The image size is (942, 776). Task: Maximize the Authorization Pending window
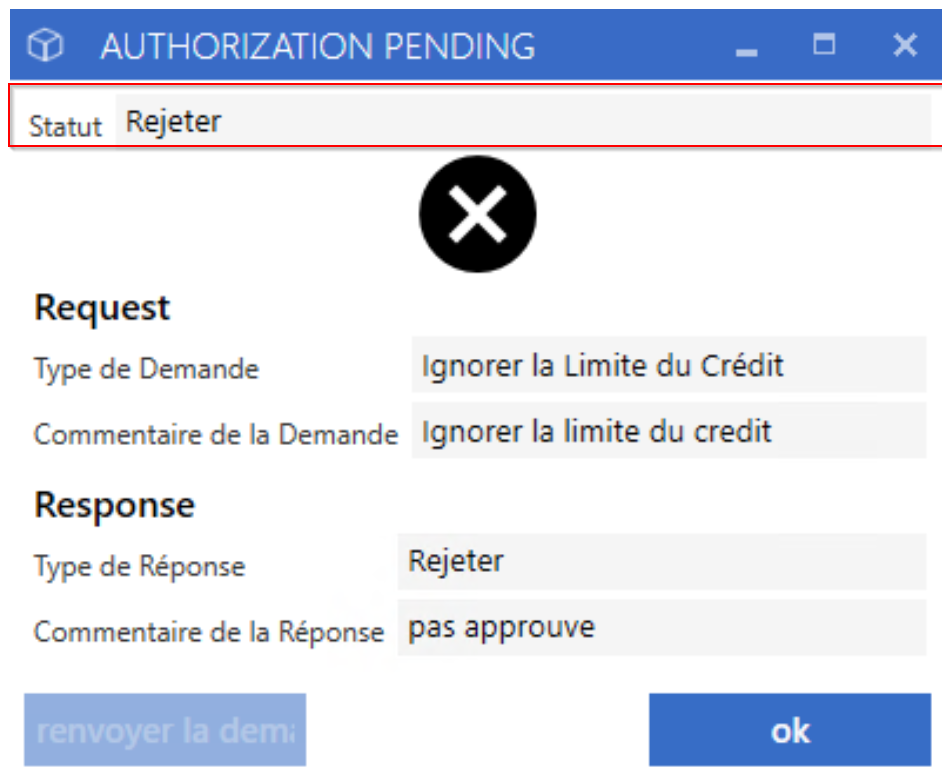824,44
